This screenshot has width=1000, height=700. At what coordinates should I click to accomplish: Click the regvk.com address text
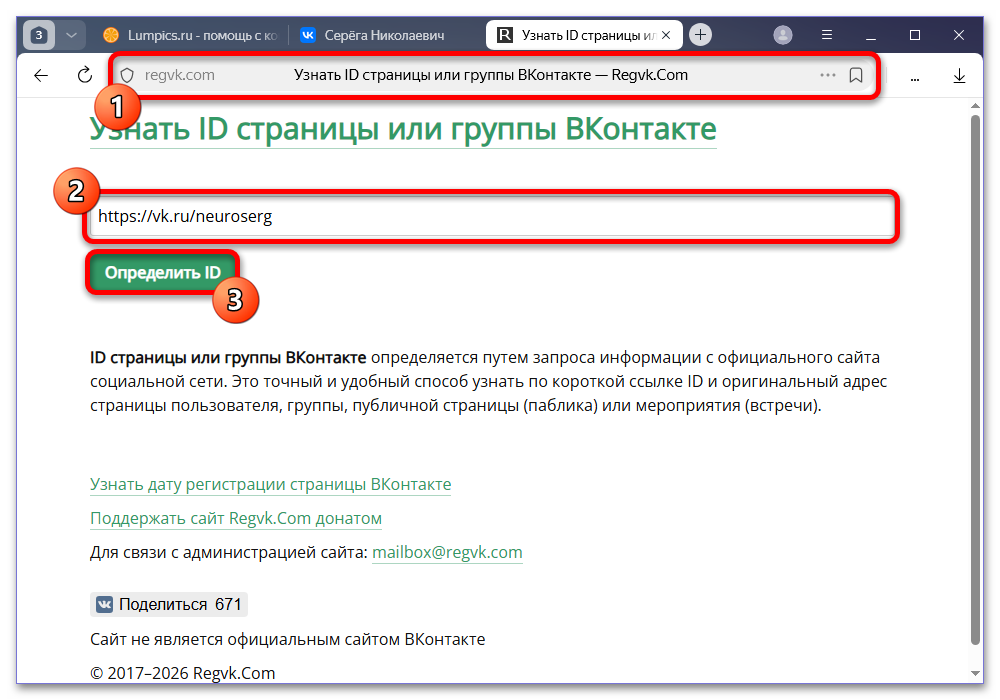(179, 75)
